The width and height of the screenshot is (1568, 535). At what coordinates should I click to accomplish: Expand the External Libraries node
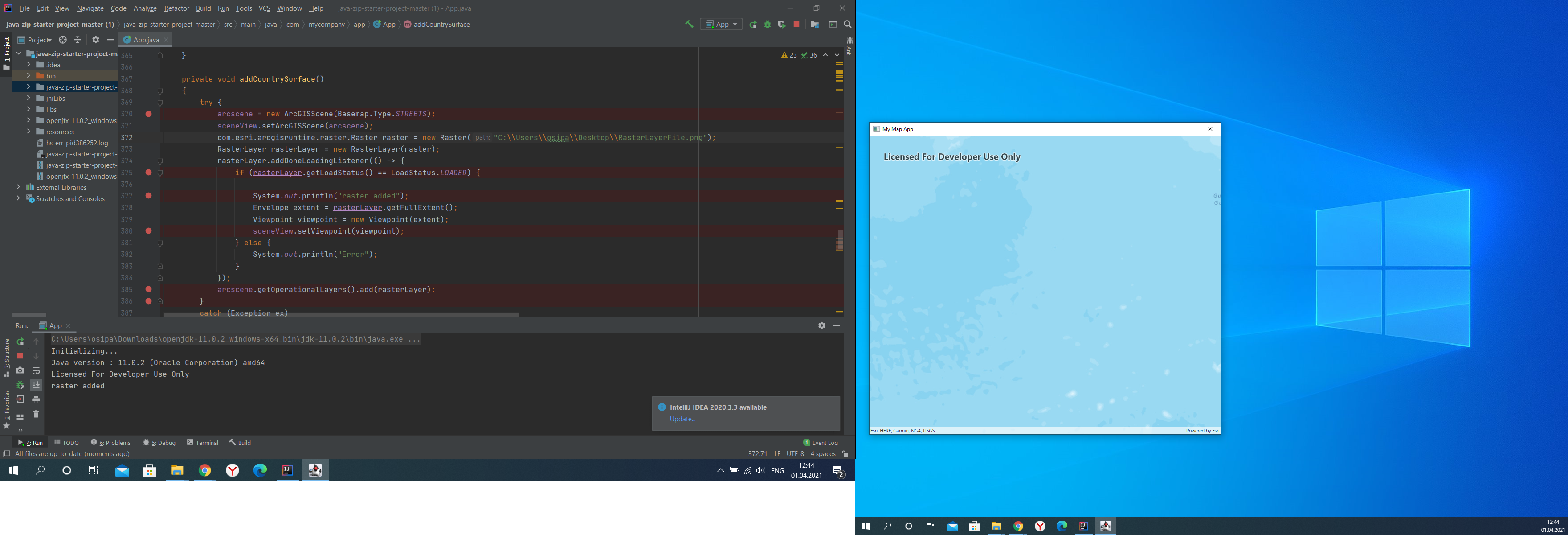point(18,187)
